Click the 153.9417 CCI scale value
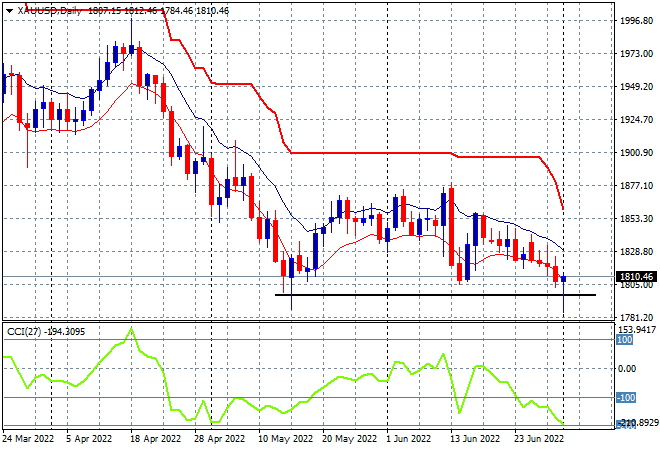 click(x=638, y=330)
